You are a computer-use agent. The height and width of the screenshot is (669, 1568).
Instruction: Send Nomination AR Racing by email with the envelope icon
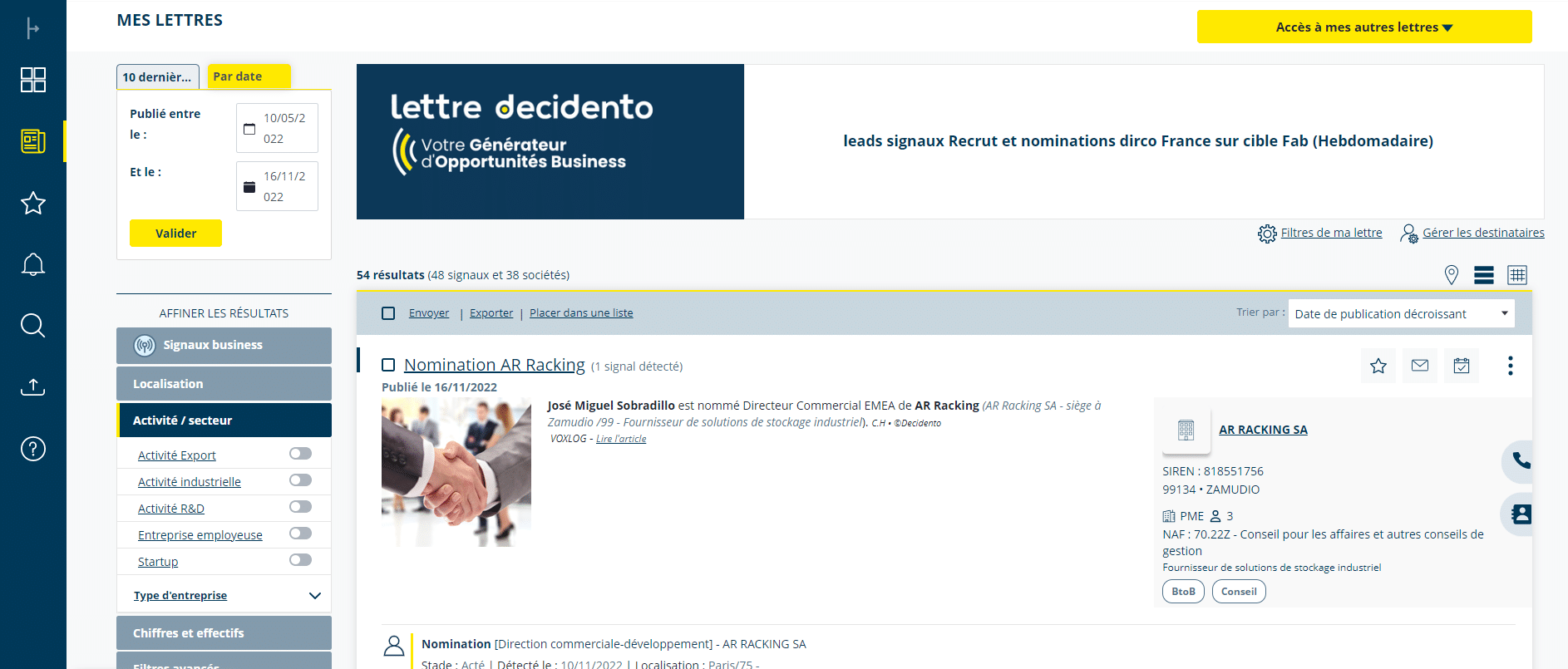(x=1420, y=366)
